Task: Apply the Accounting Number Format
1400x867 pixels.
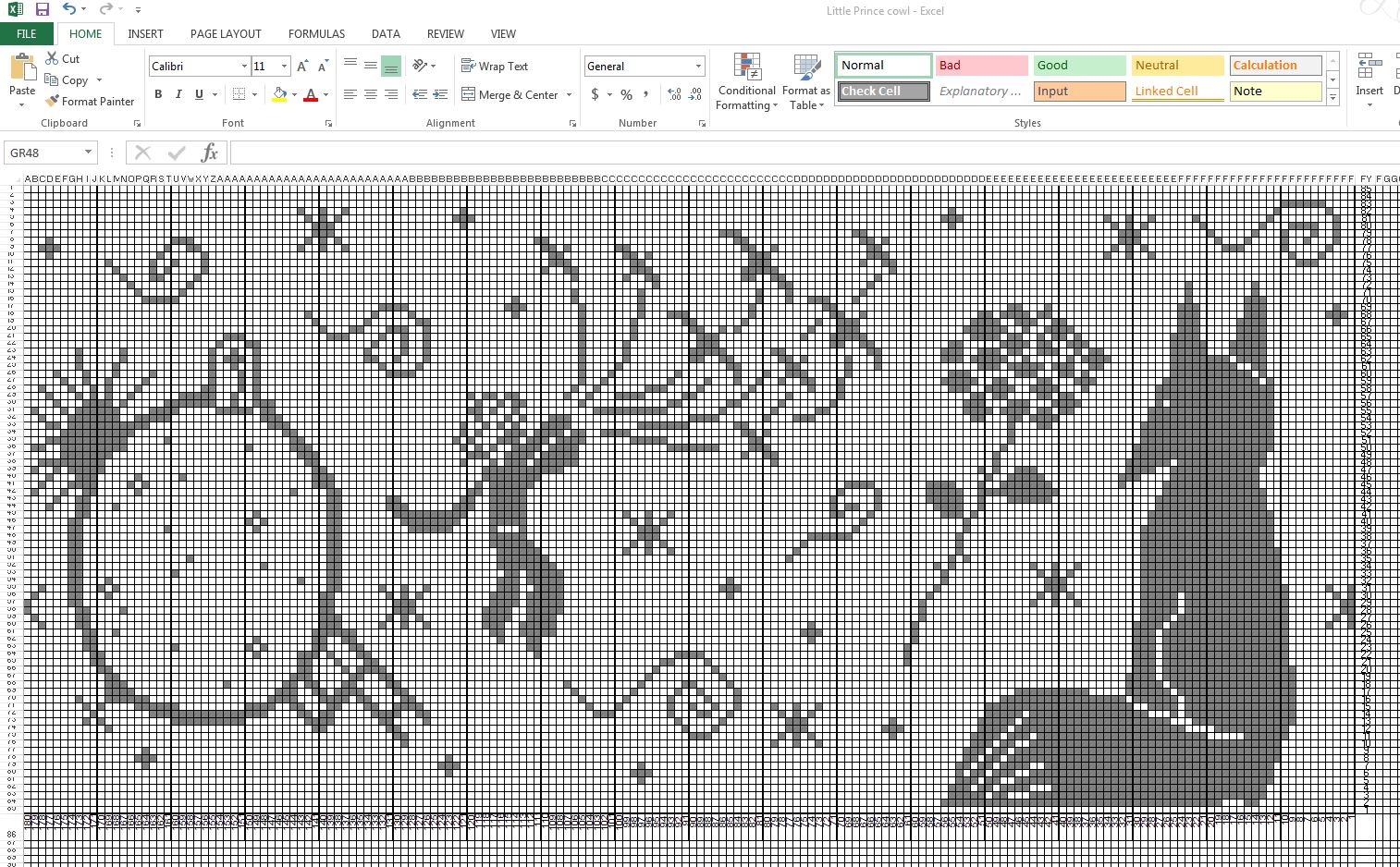Action: point(593,93)
